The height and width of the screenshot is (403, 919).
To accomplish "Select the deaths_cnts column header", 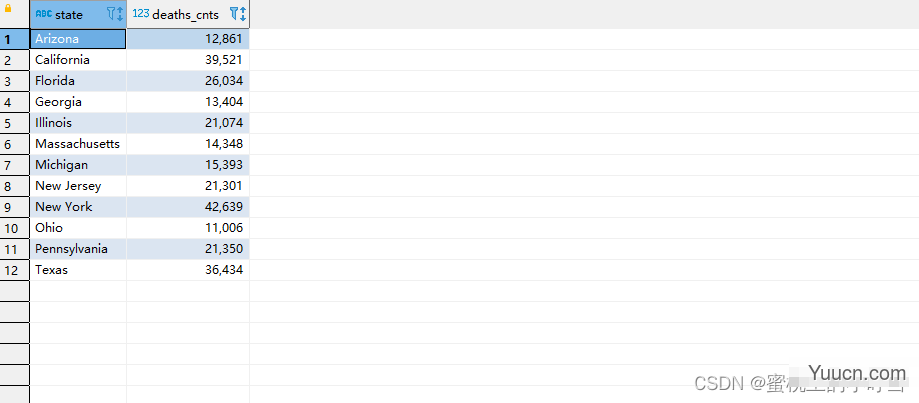I will click(x=188, y=14).
